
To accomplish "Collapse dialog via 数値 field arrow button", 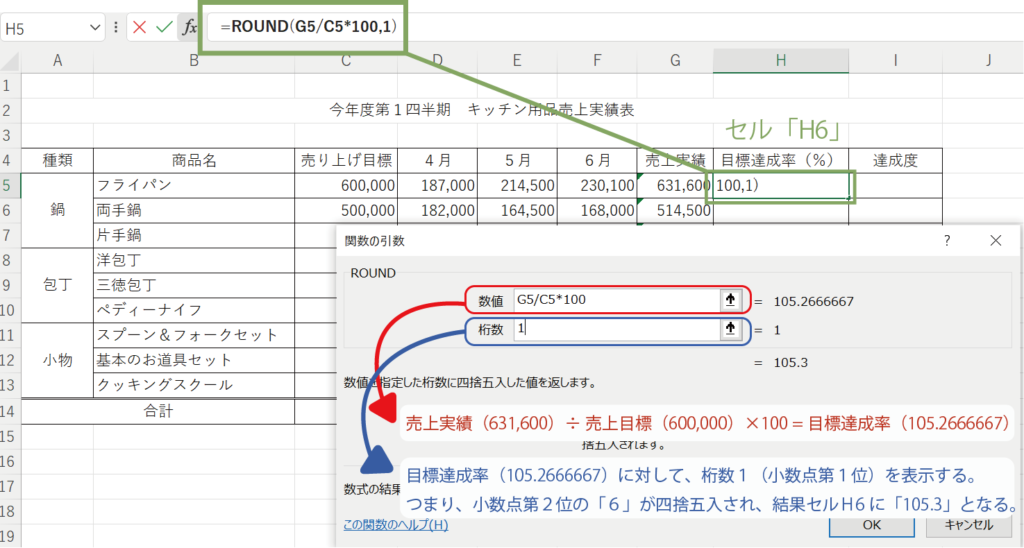I will 729,299.
